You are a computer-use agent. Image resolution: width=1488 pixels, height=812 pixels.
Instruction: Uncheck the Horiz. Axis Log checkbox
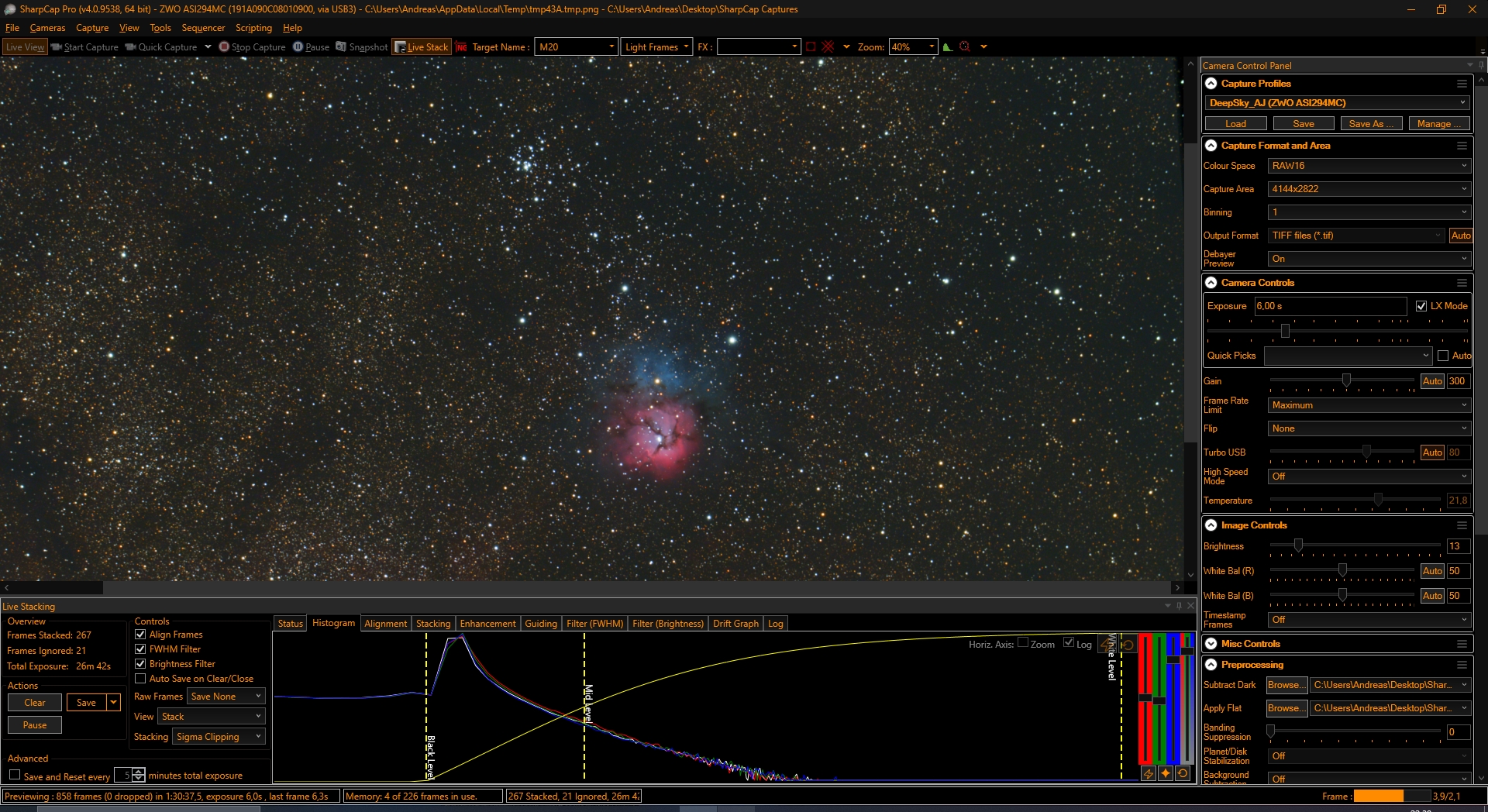(x=1069, y=642)
